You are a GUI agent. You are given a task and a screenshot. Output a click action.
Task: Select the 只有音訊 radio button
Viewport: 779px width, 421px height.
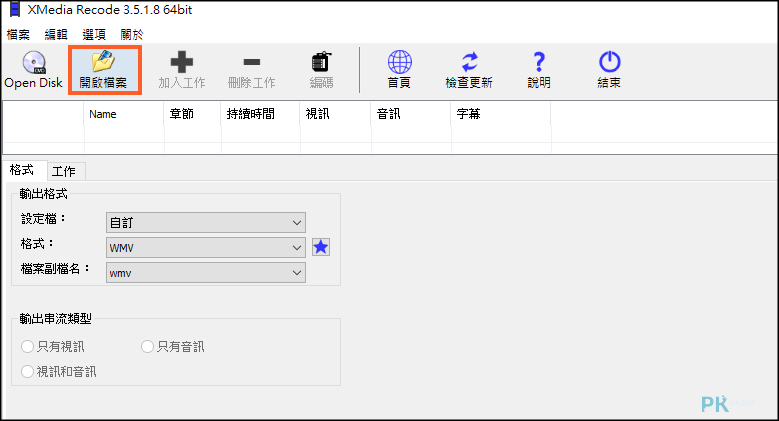click(147, 346)
